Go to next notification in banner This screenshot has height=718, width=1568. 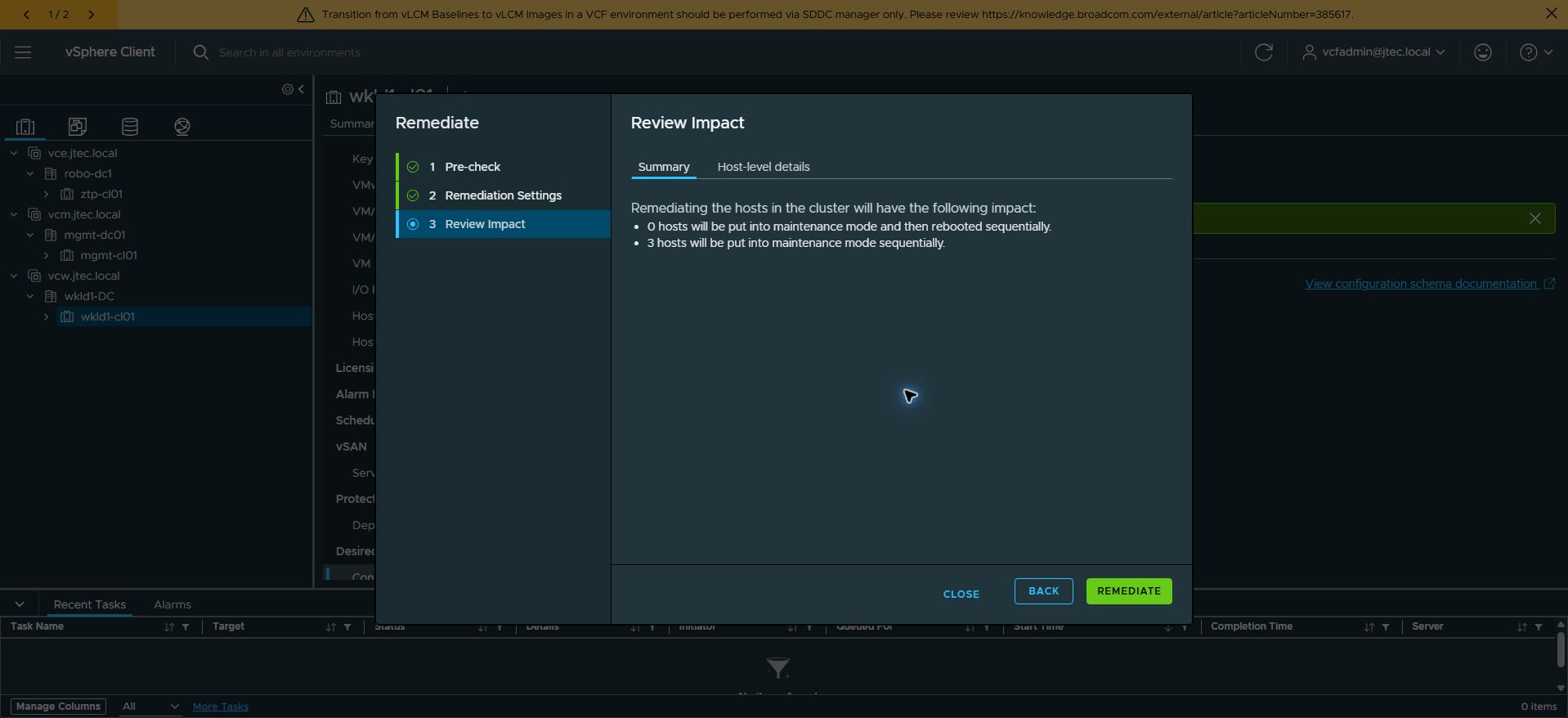tap(91, 15)
